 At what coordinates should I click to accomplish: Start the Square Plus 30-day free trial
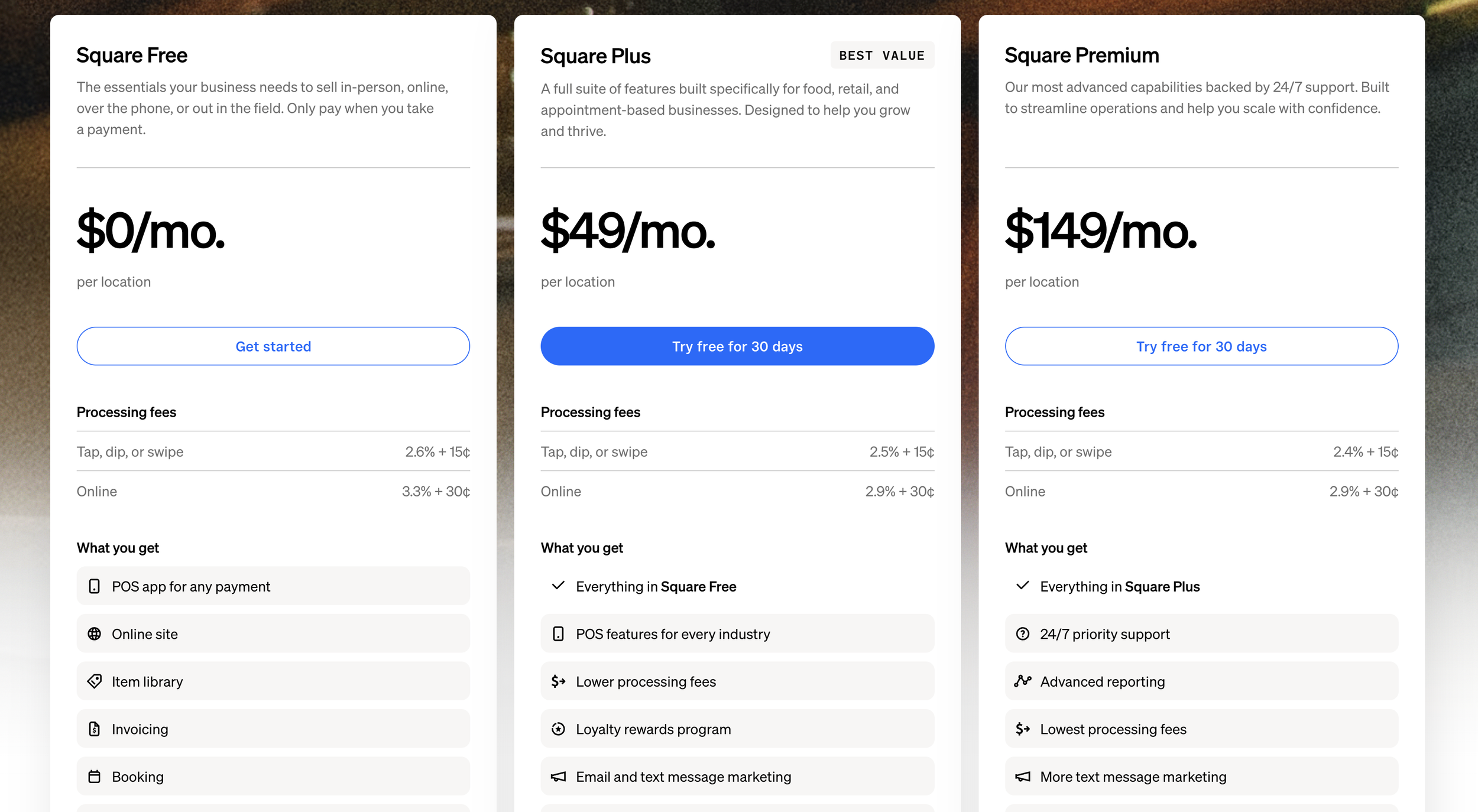tap(737, 346)
